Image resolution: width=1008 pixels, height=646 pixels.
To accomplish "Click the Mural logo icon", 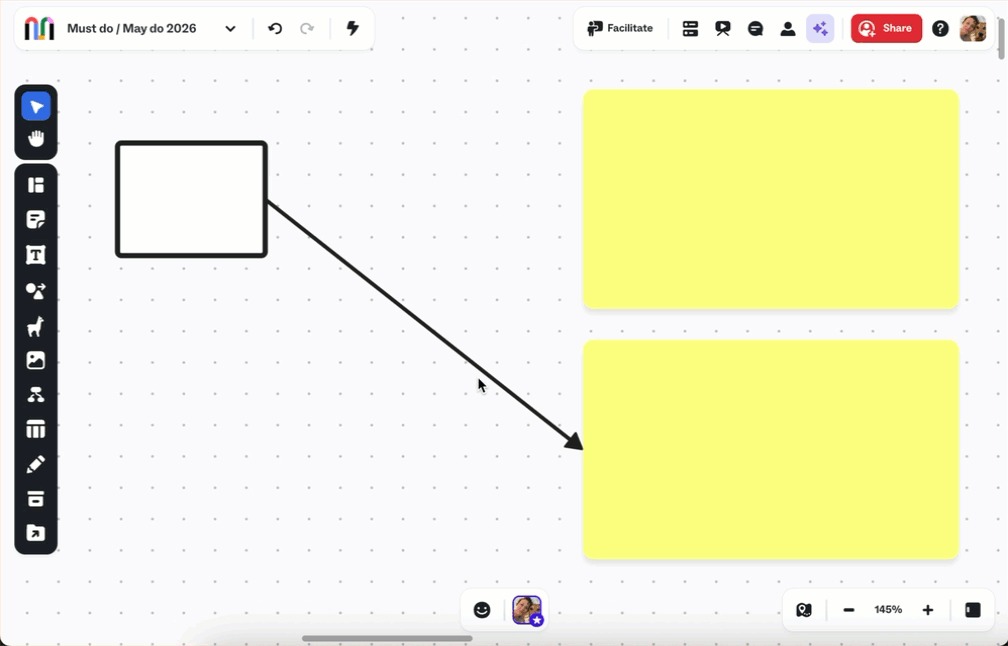I will click(x=39, y=28).
